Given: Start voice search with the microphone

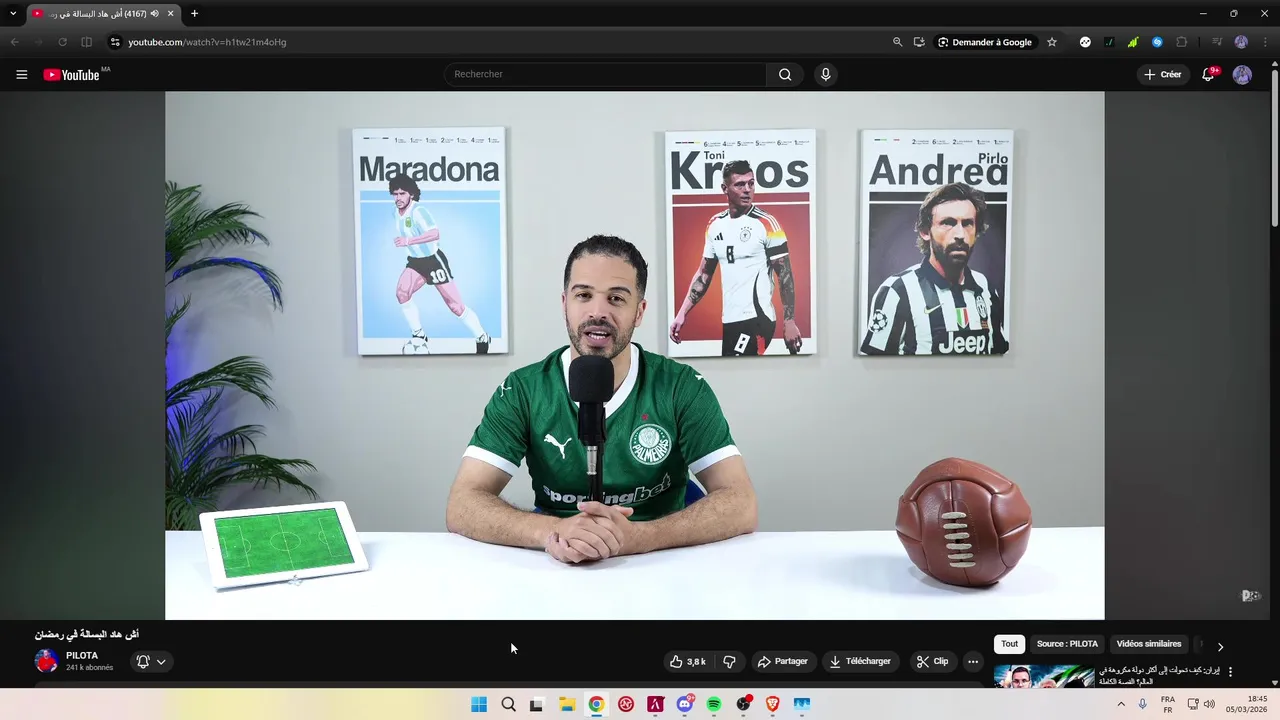Looking at the screenshot, I should point(825,74).
